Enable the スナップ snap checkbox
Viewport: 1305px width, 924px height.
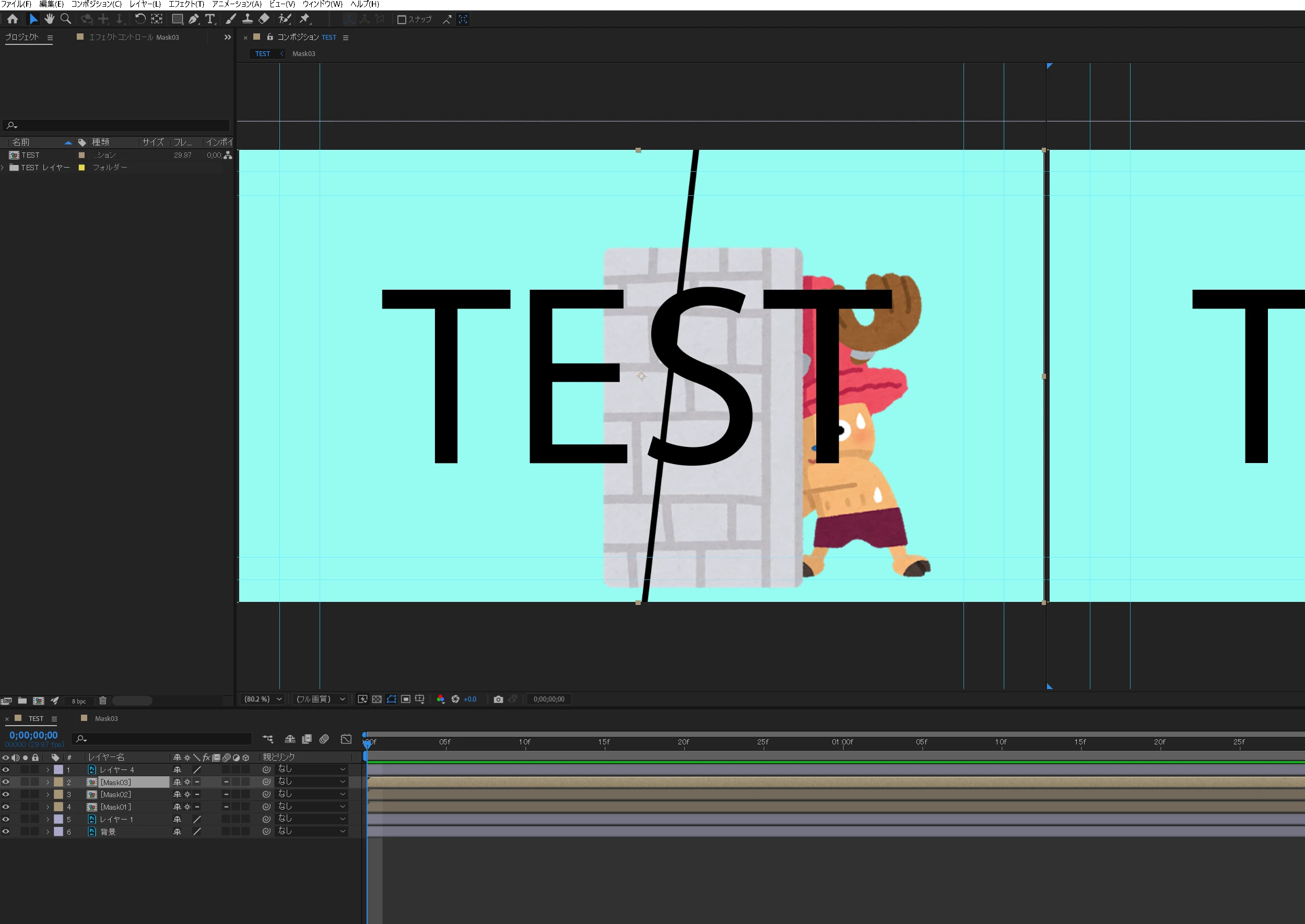click(x=401, y=20)
